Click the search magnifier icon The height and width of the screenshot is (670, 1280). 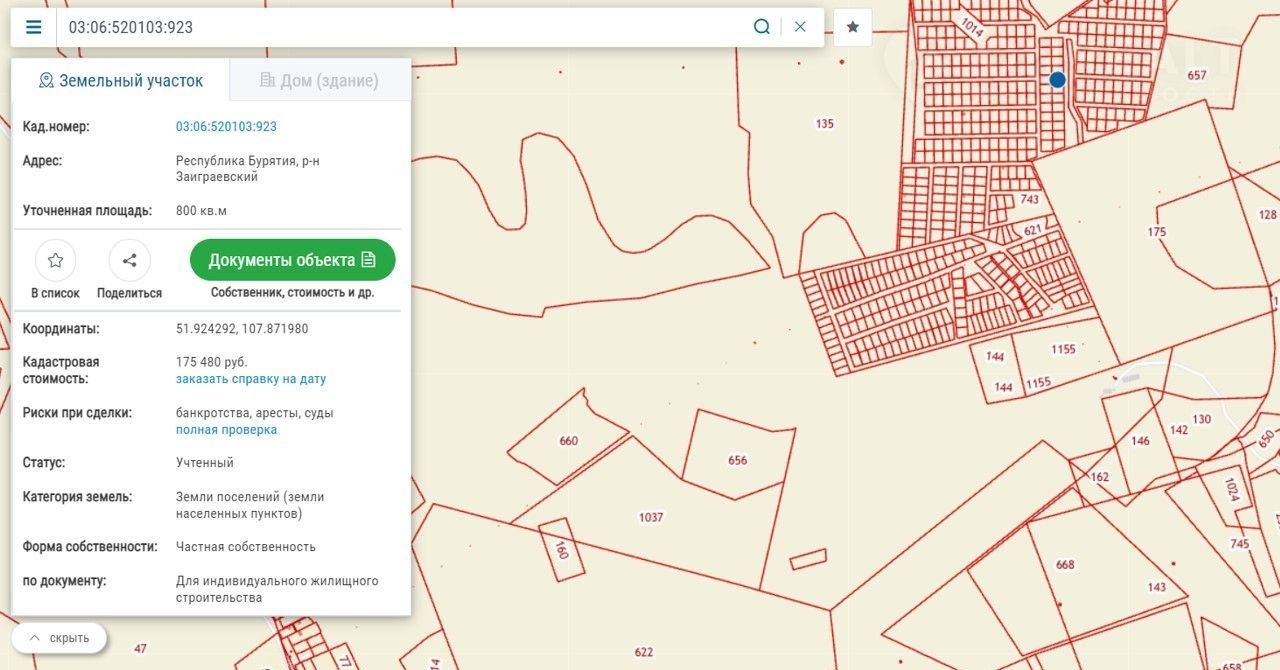coord(762,27)
